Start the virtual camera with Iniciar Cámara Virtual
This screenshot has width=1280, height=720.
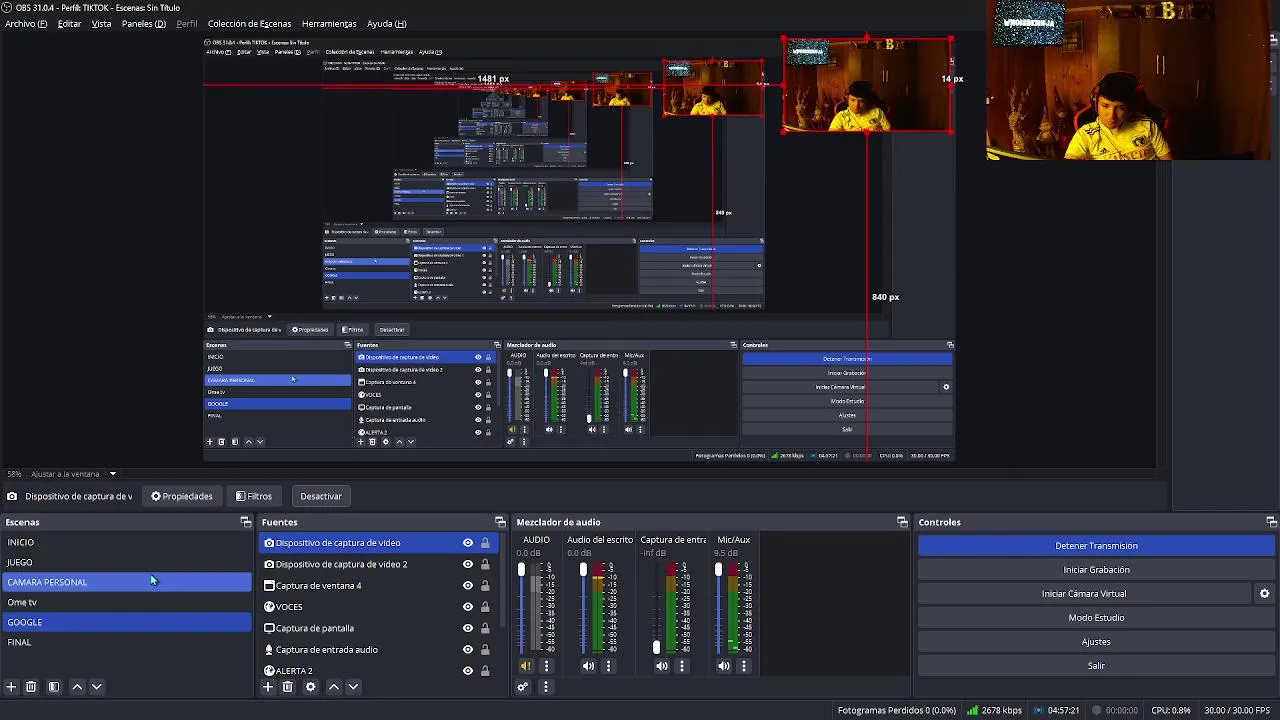click(1084, 594)
